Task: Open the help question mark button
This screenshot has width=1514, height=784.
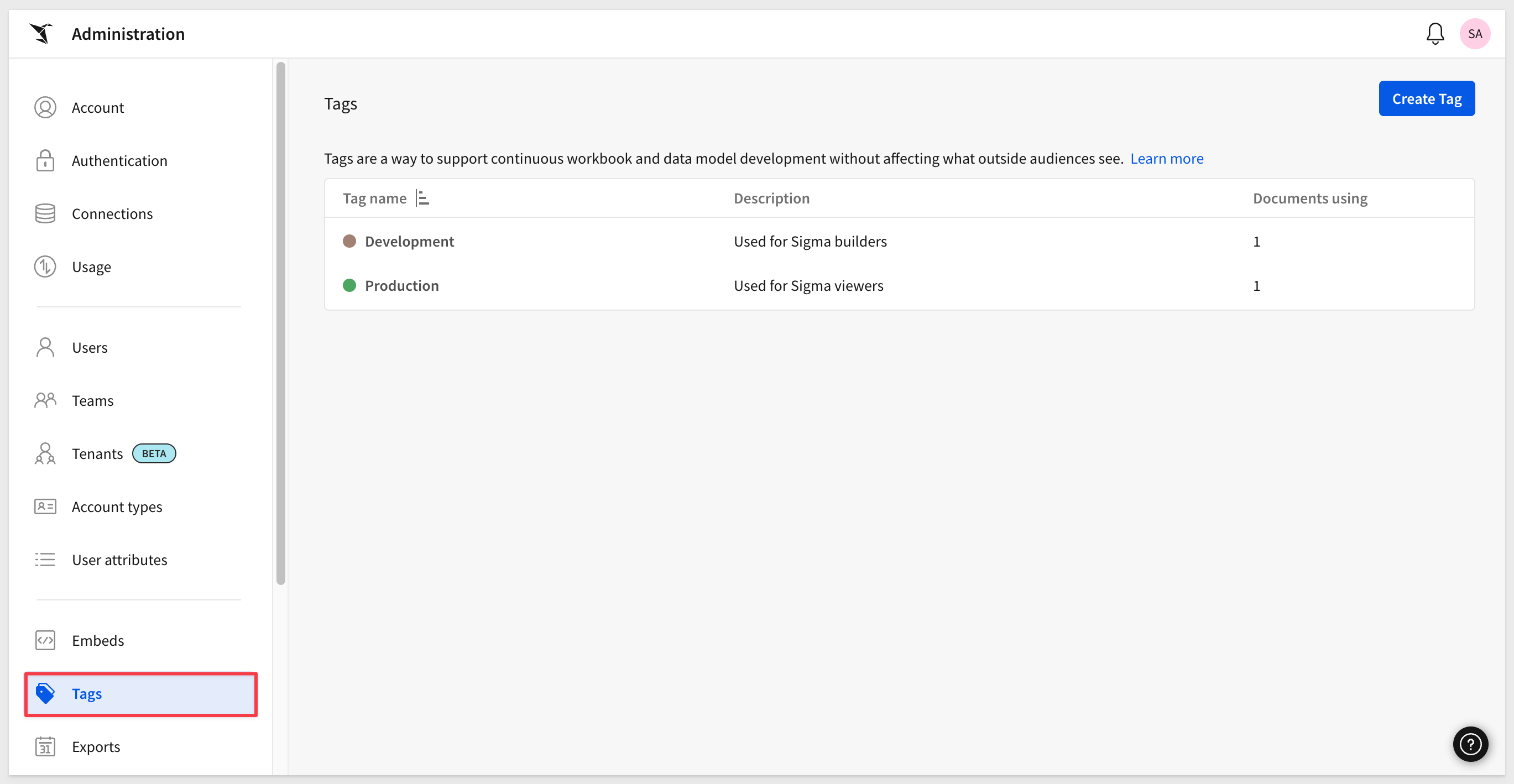Action: click(x=1470, y=744)
